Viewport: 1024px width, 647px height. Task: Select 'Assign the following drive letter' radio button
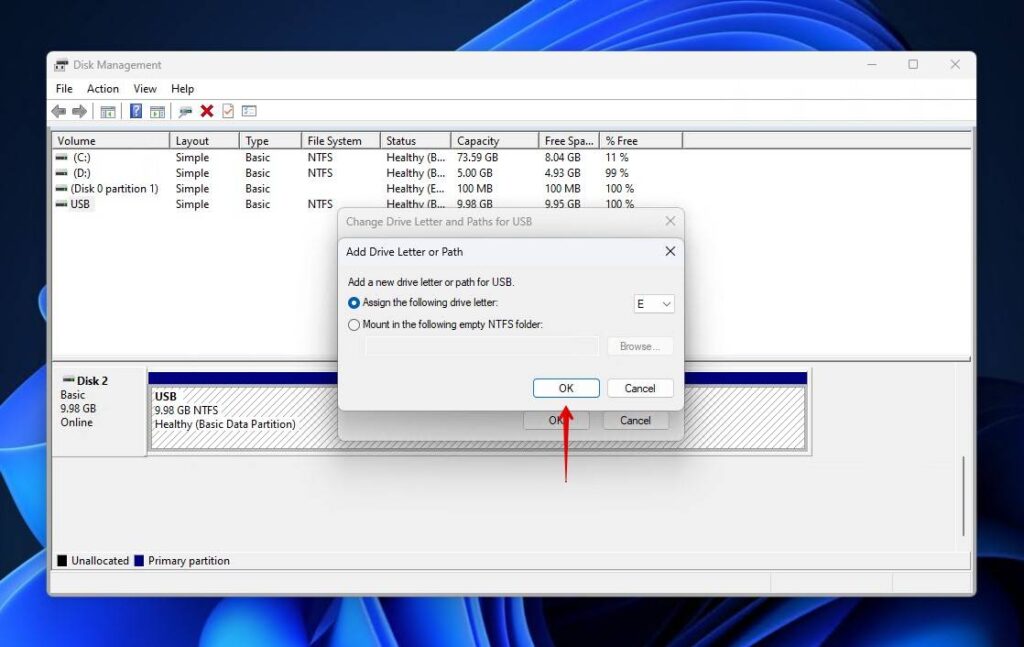point(354,302)
